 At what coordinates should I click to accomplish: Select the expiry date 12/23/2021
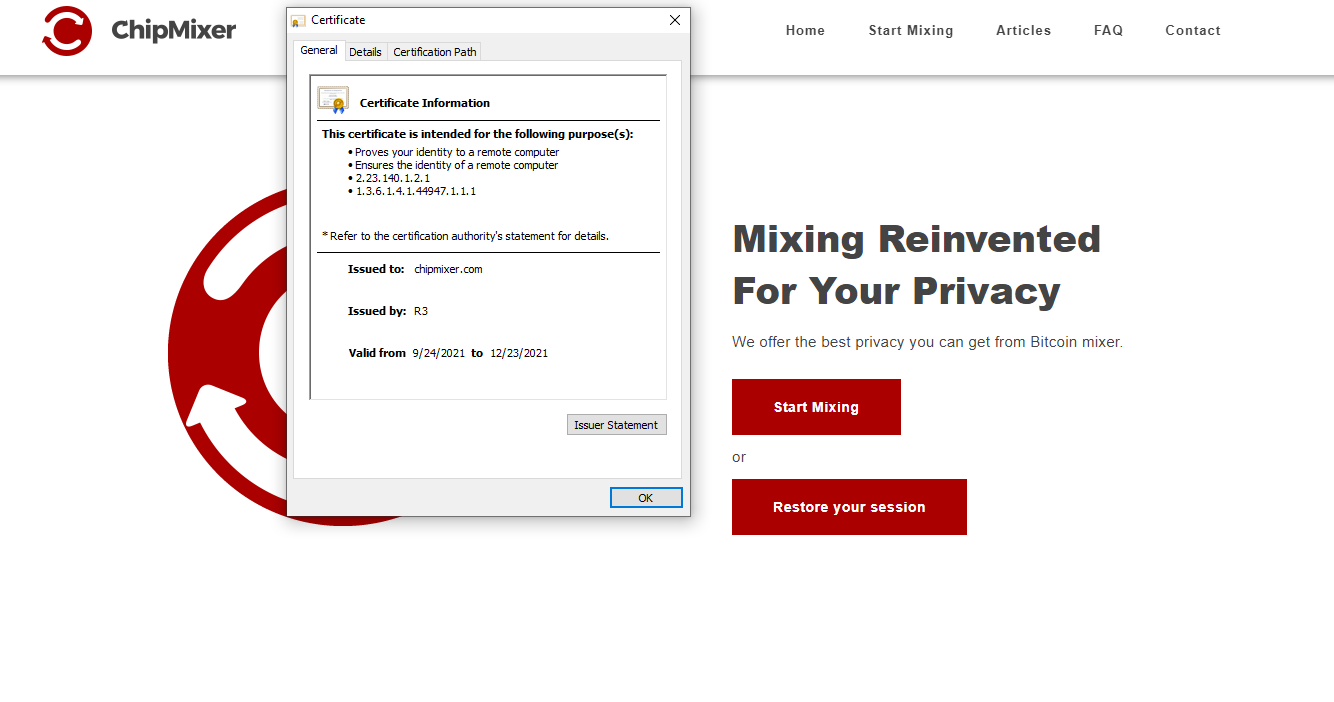pyautogui.click(x=519, y=353)
